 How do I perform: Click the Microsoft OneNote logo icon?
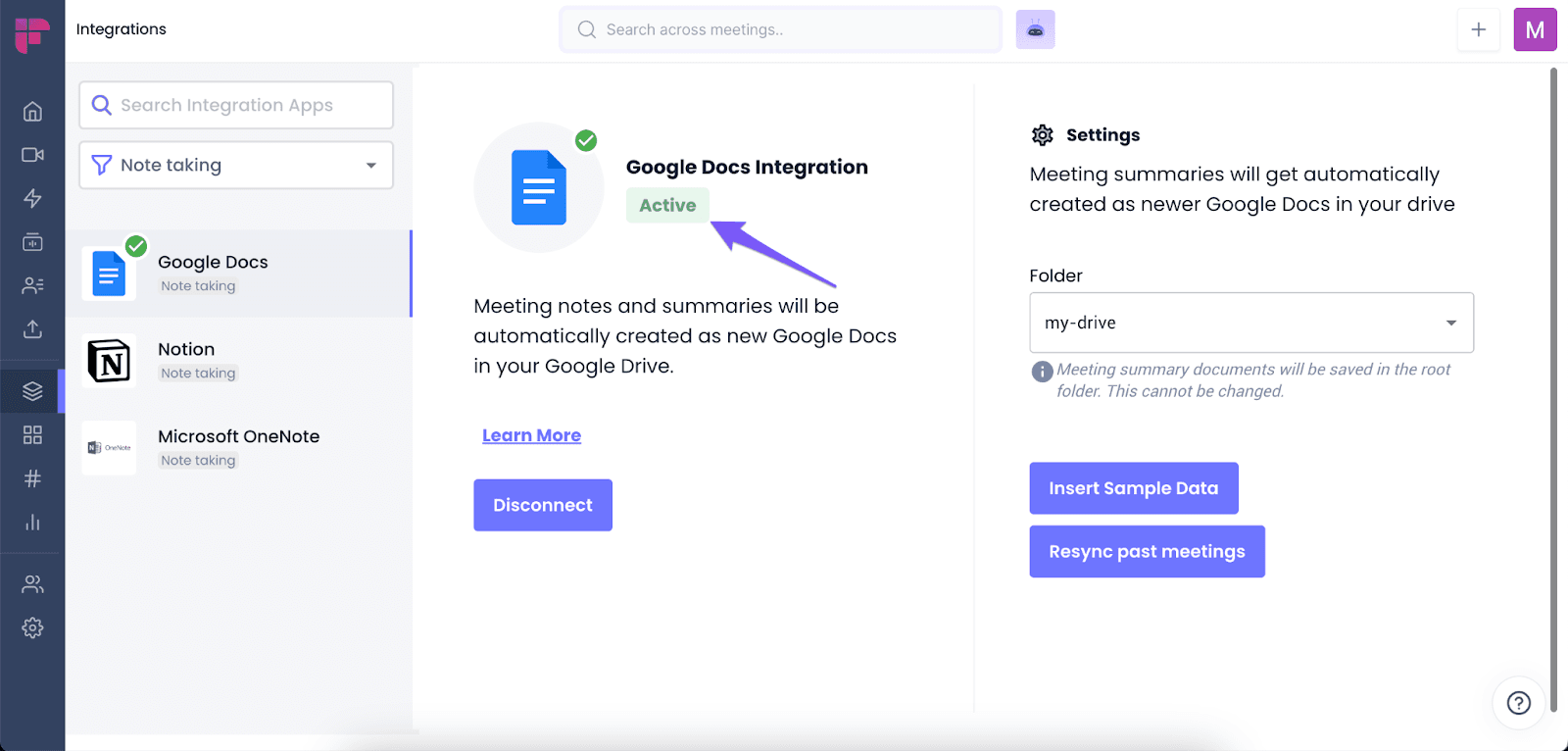(109, 448)
